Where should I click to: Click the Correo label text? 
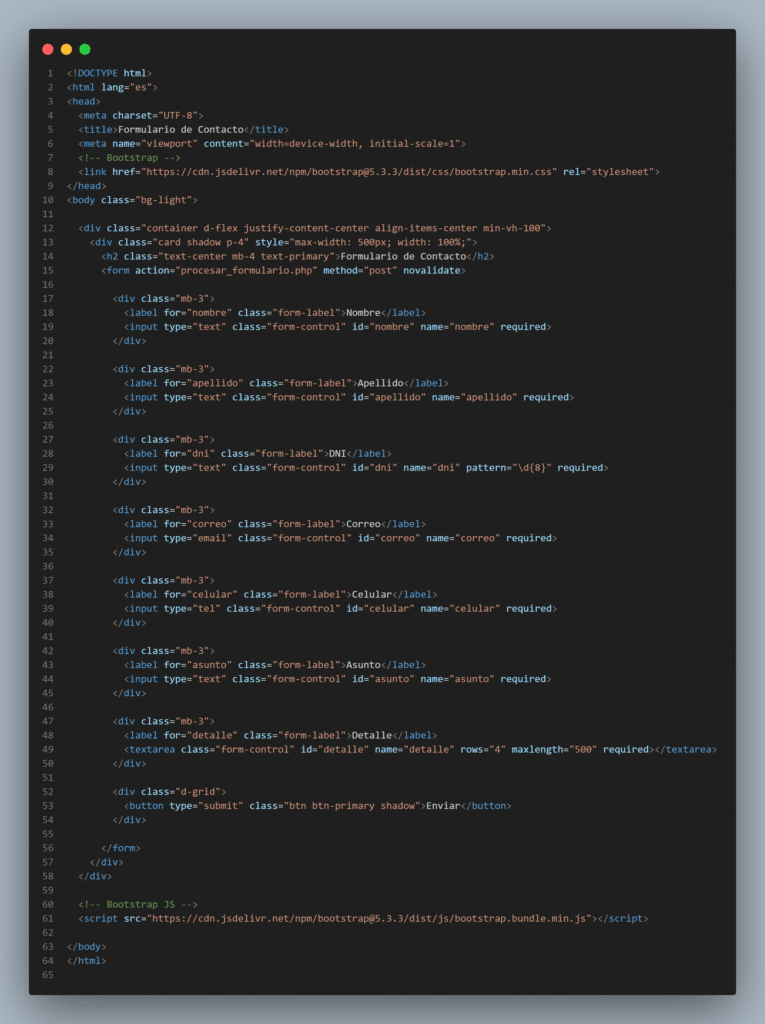(363, 524)
